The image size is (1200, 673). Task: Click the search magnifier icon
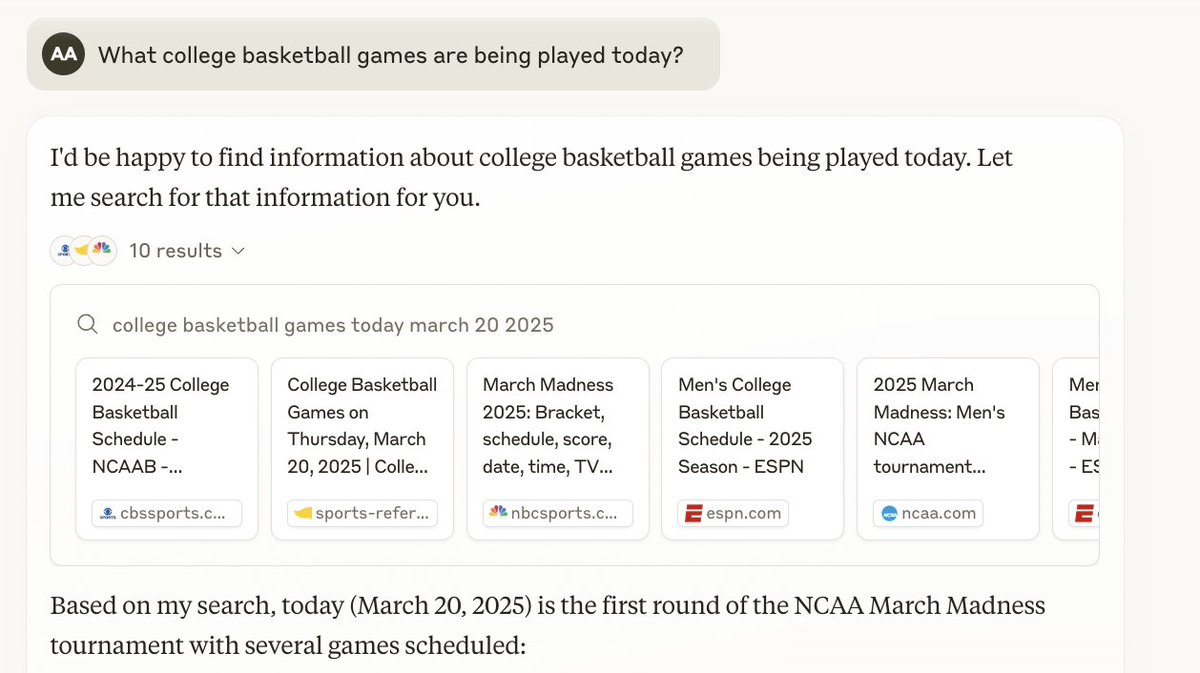tap(88, 325)
